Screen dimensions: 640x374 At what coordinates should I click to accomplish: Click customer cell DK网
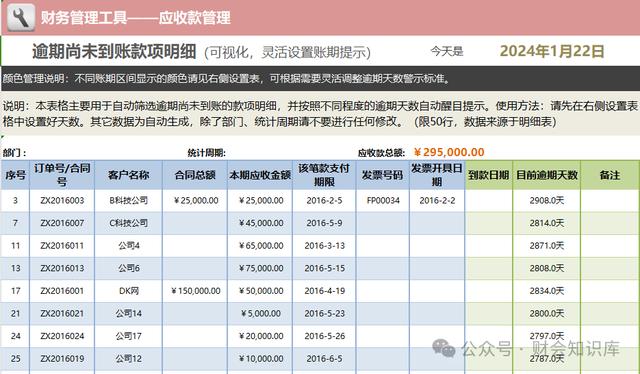click(x=129, y=291)
